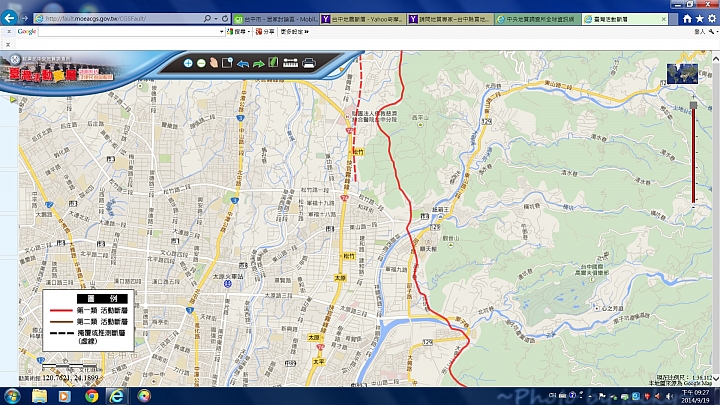Click Internet Explorer taskbar icon

pyautogui.click(x=117, y=396)
